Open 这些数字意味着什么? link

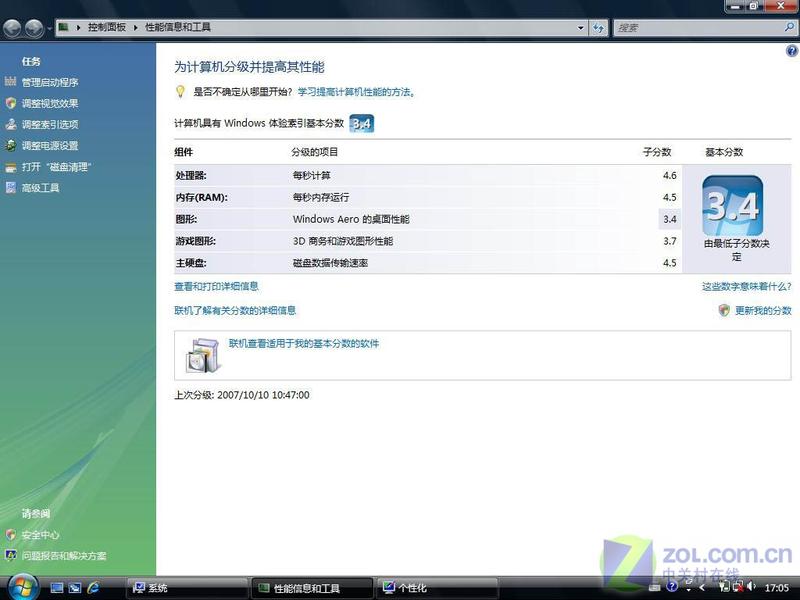pos(746,287)
